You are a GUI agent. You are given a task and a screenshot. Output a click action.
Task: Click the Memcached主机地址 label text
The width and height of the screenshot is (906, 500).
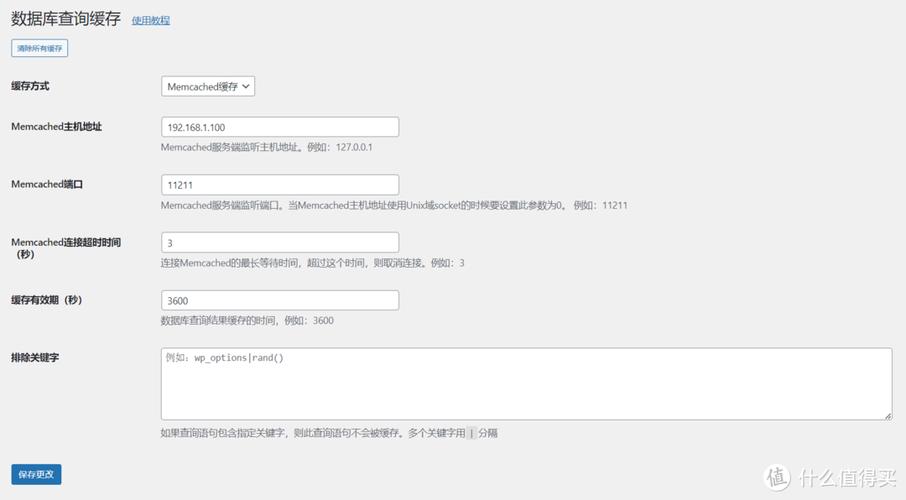point(56,127)
